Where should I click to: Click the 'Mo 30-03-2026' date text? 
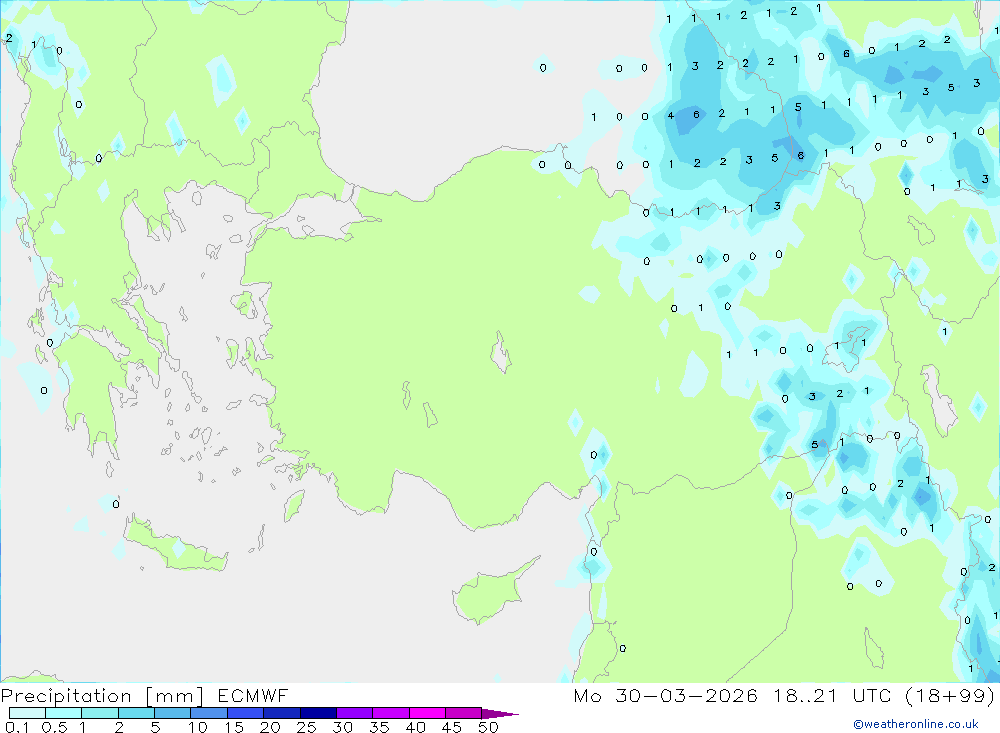coord(665,695)
